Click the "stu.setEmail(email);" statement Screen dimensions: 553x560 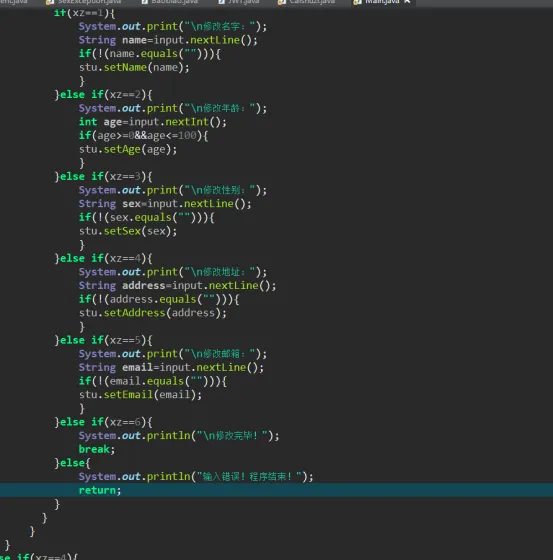[140, 395]
